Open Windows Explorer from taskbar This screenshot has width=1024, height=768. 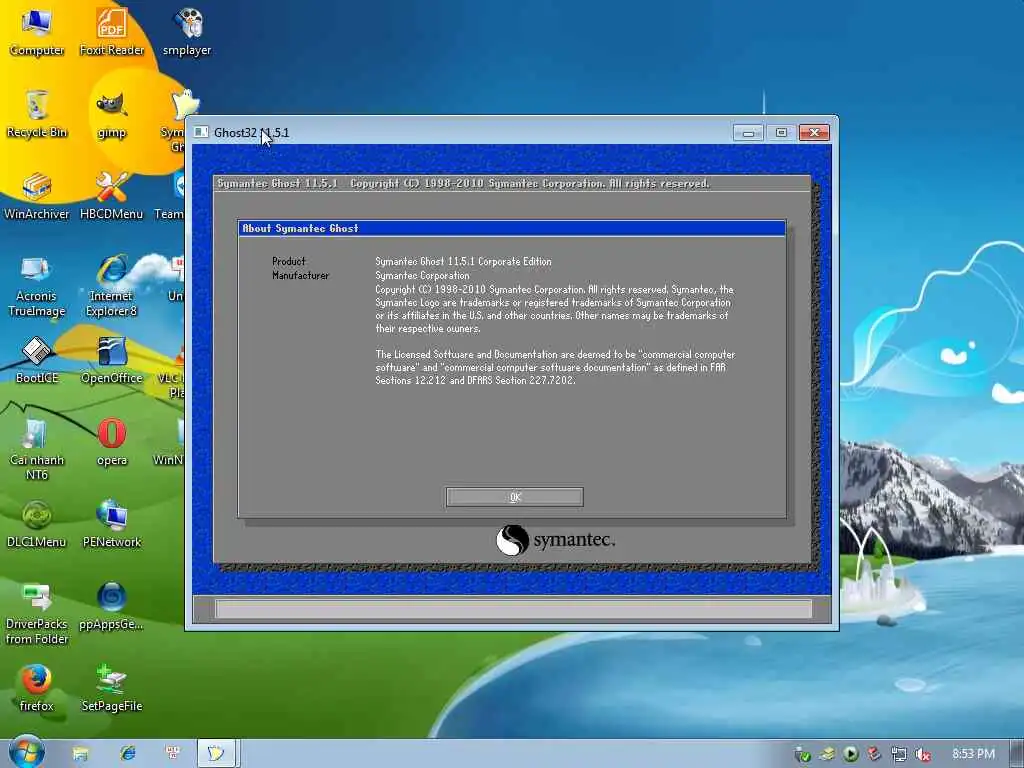click(80, 754)
